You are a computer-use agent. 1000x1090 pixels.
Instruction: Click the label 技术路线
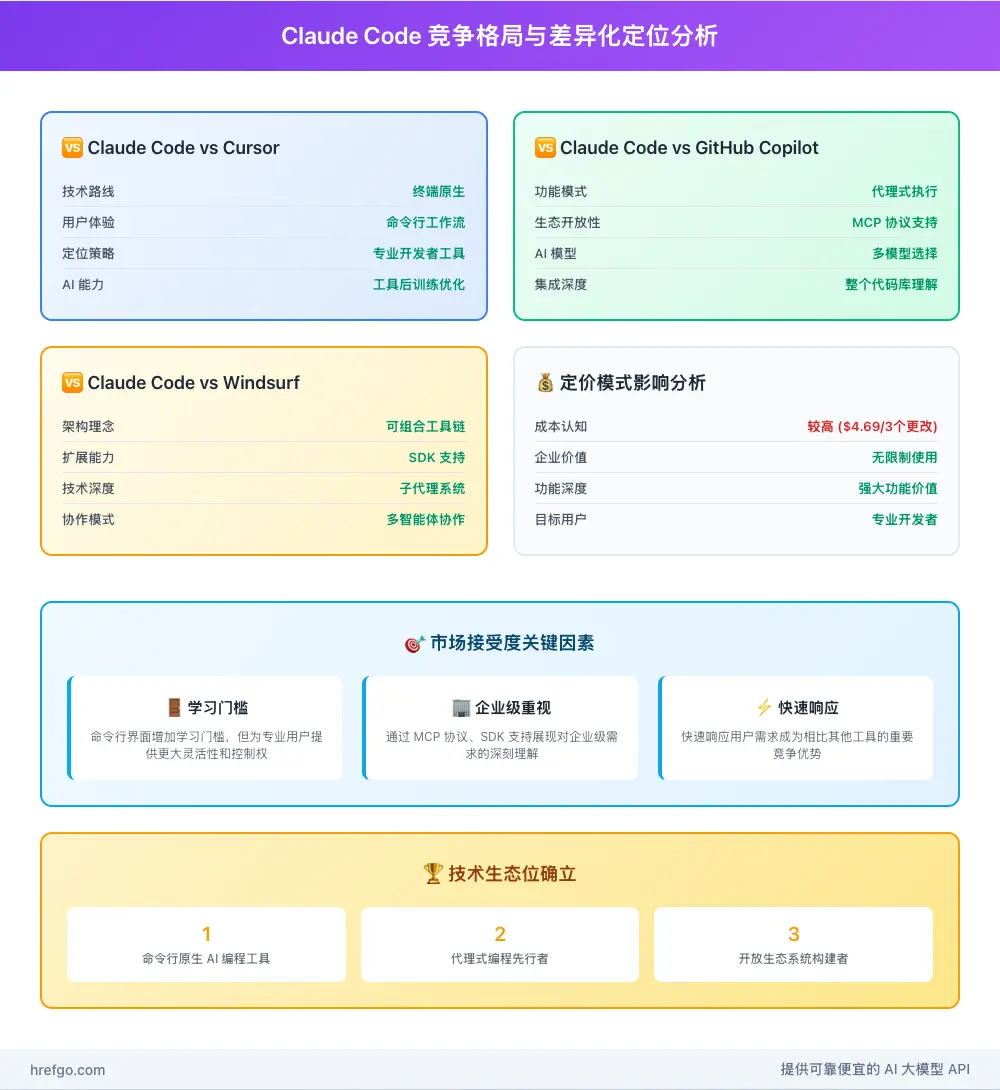coord(88,191)
